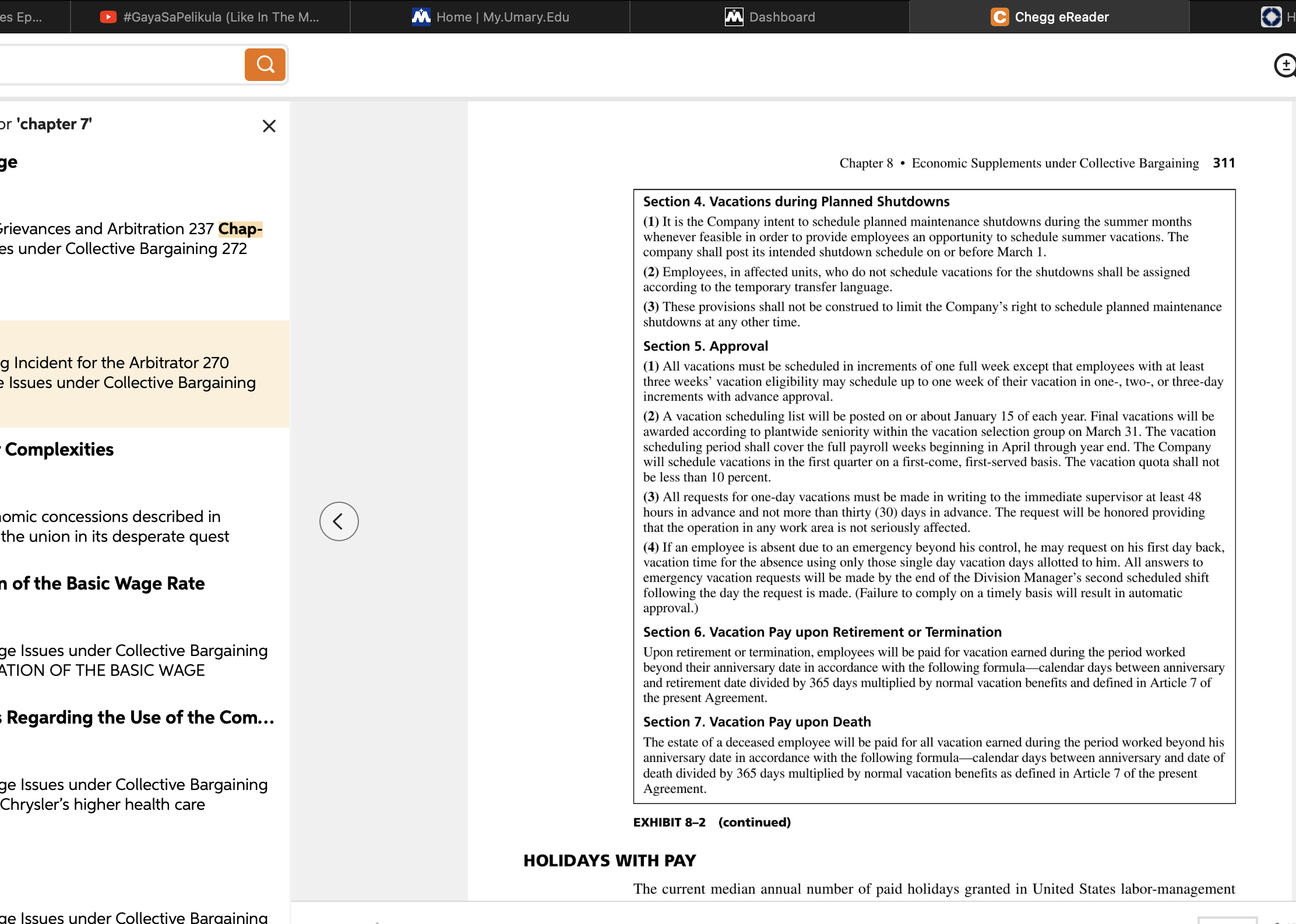Go to previous page with left arrow
Viewport: 1296px width, 924px height.
point(339,521)
